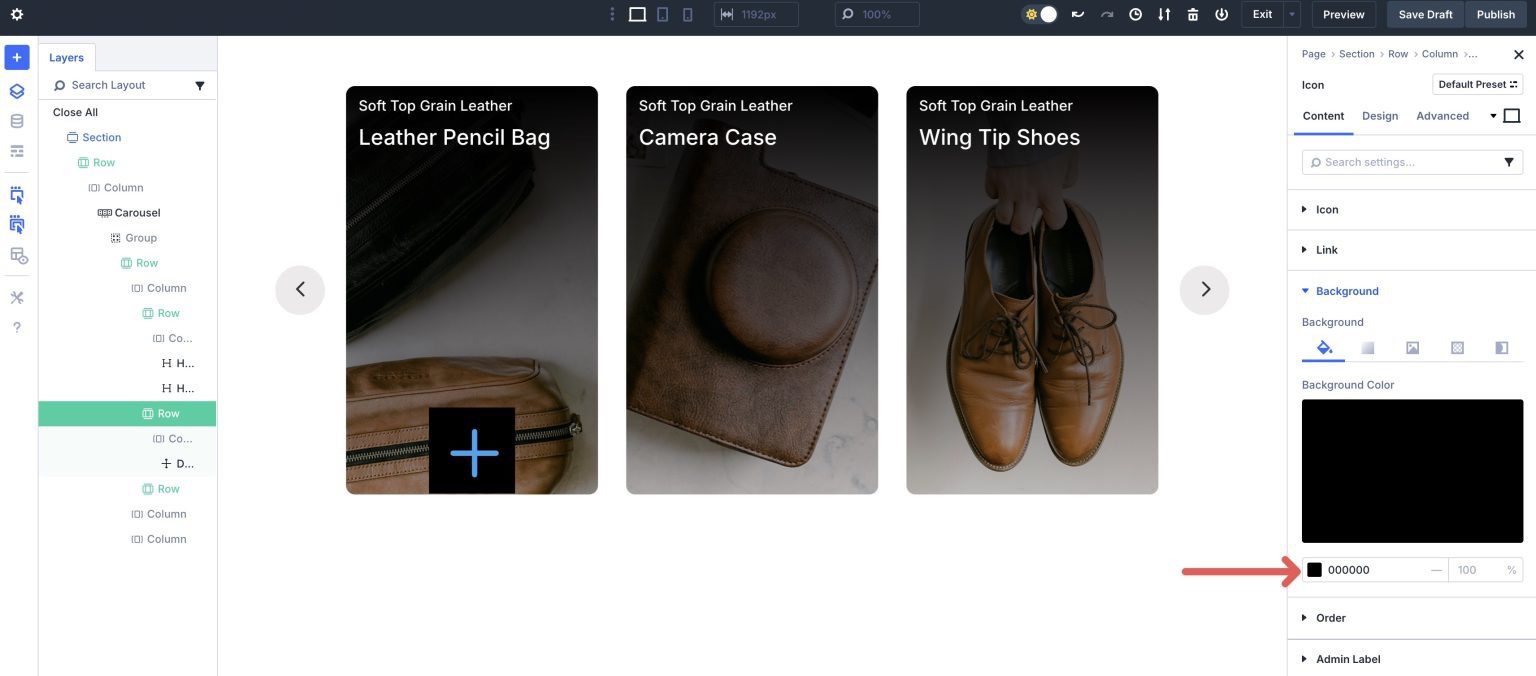
Task: Open the Layers panel icon in the sidebar
Action: (x=16, y=90)
